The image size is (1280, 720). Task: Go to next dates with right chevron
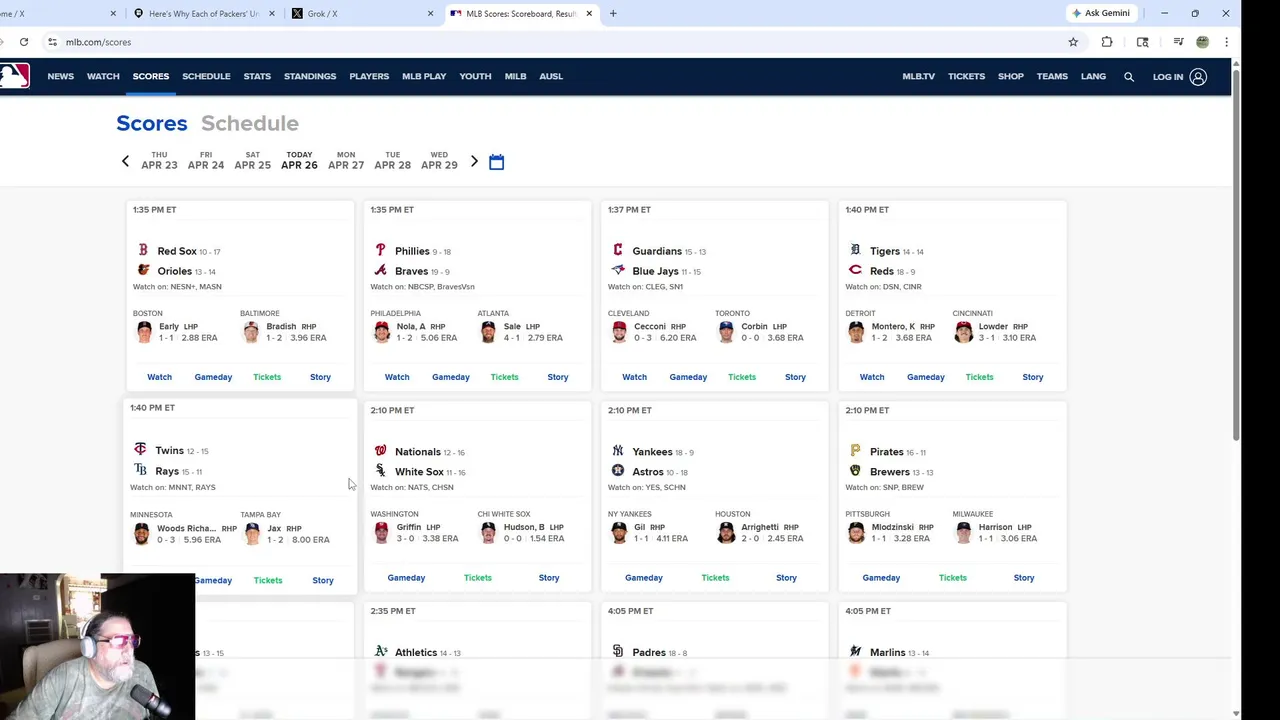(x=474, y=161)
